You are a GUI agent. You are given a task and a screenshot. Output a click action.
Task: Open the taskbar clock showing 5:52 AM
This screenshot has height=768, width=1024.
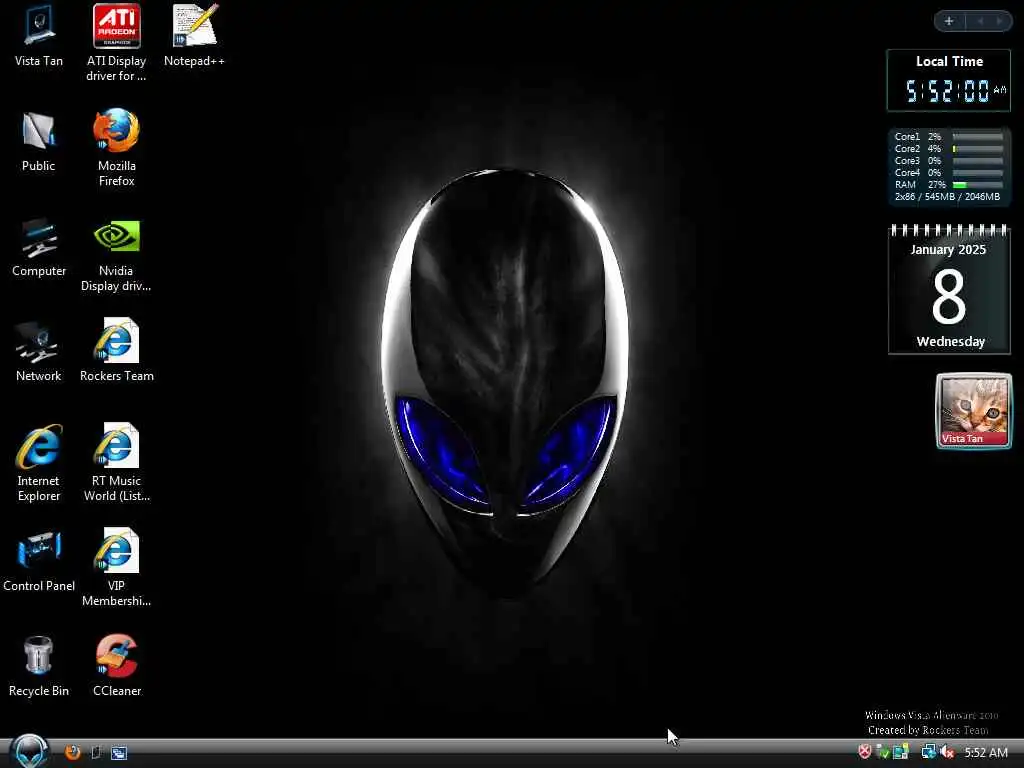(x=985, y=752)
